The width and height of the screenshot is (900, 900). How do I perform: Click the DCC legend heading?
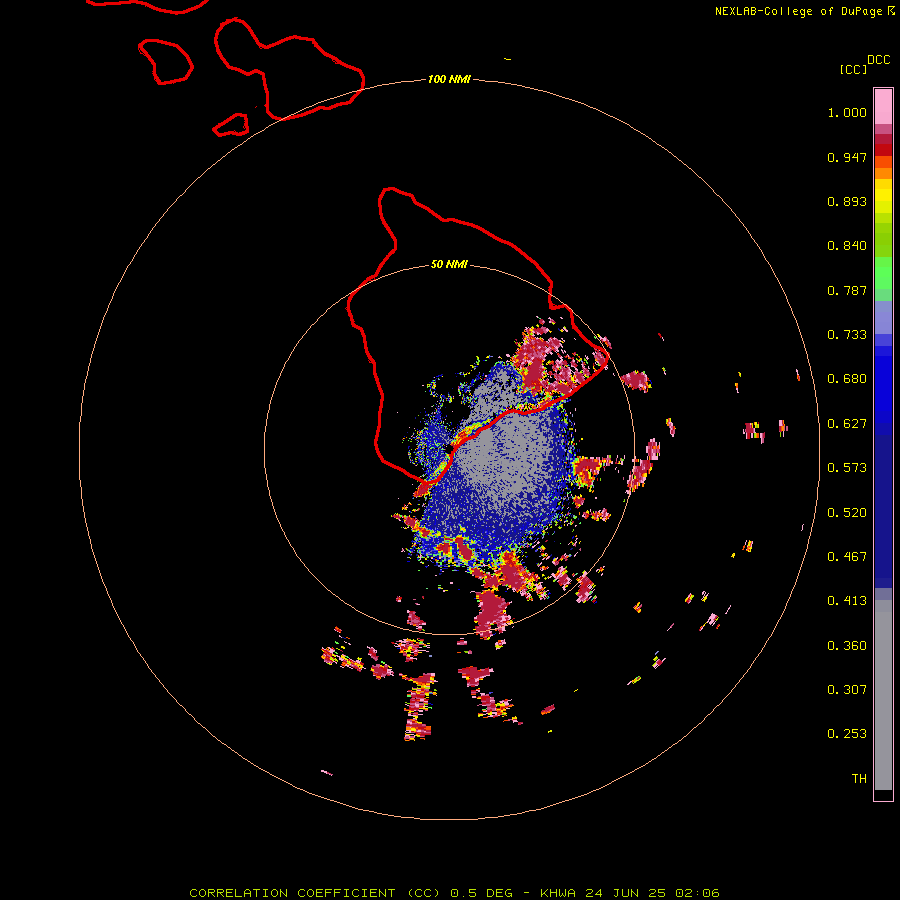tap(879, 60)
